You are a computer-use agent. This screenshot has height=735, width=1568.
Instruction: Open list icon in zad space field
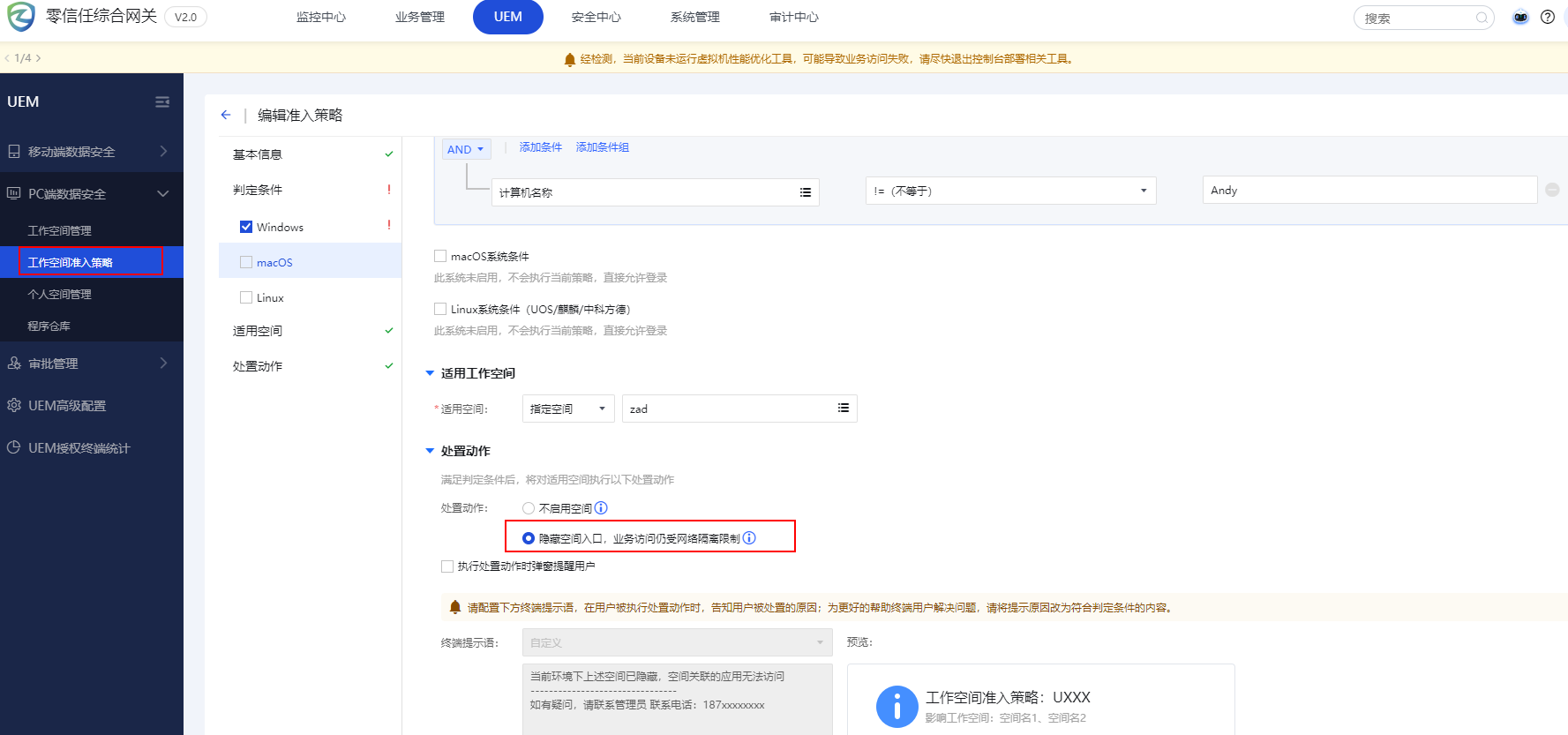(x=843, y=408)
